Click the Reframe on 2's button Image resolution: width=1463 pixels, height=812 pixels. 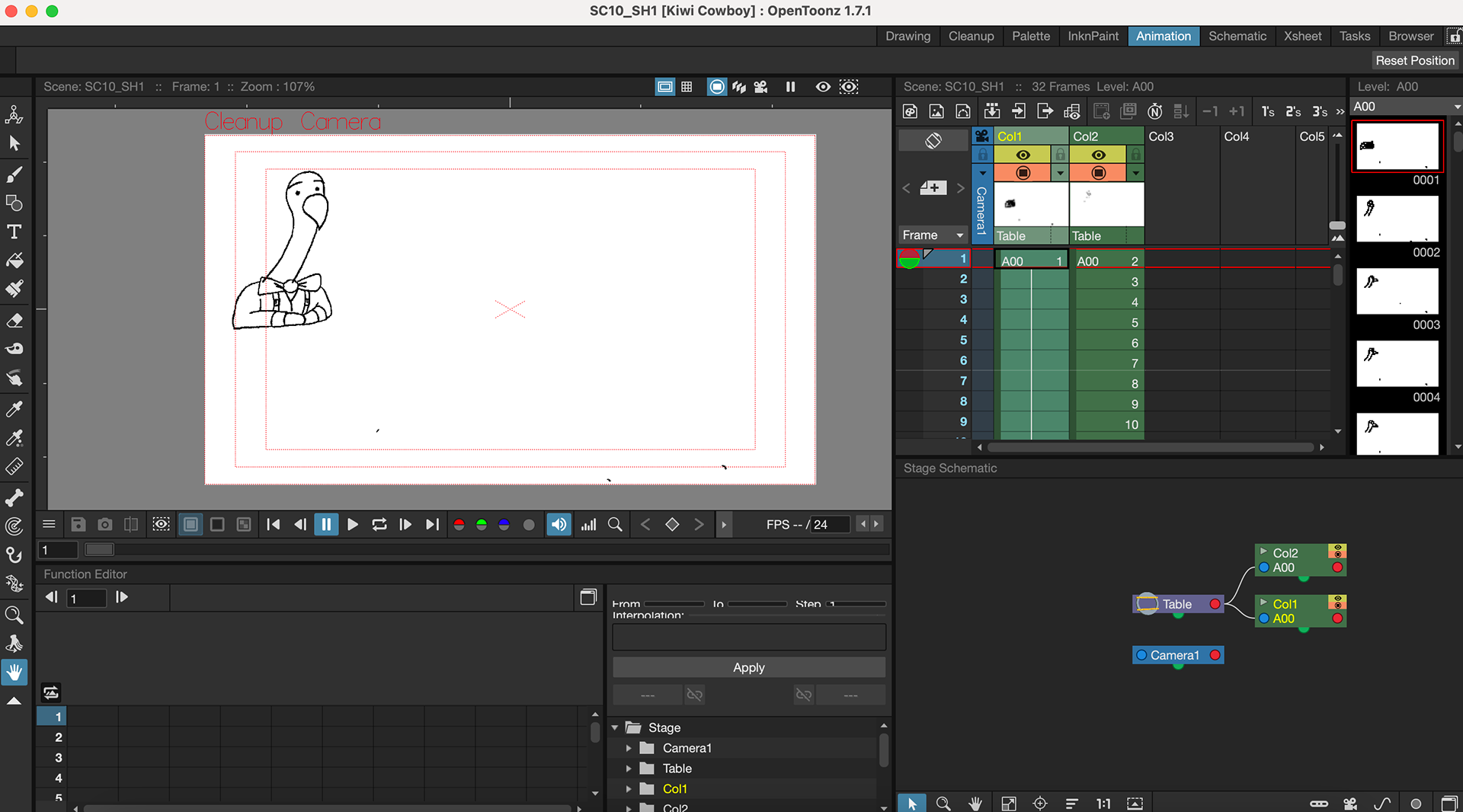click(x=1293, y=111)
